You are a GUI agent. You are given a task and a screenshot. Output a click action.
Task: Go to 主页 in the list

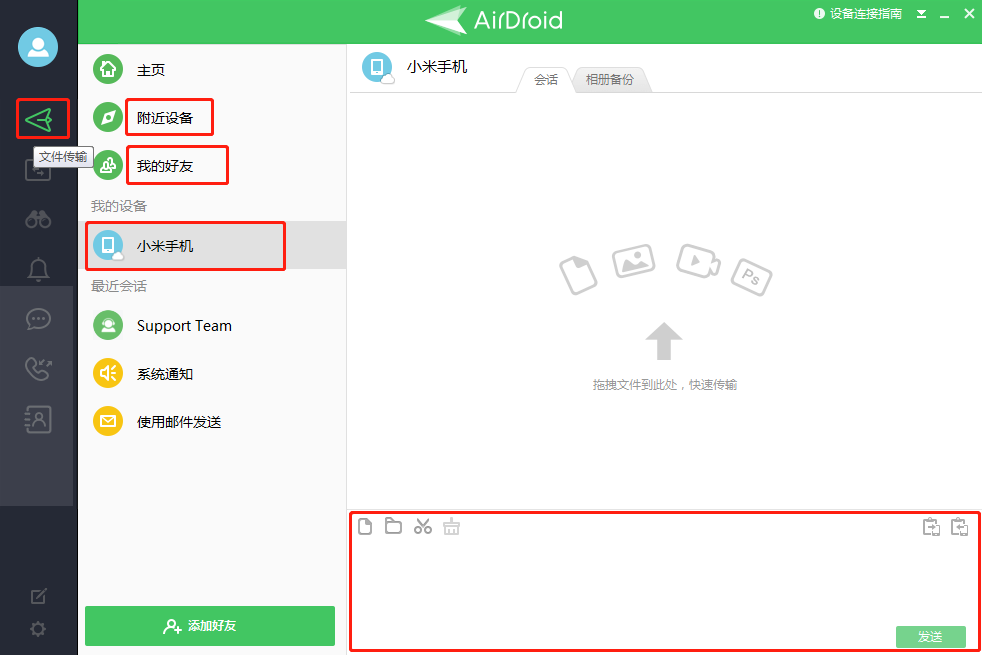point(212,70)
